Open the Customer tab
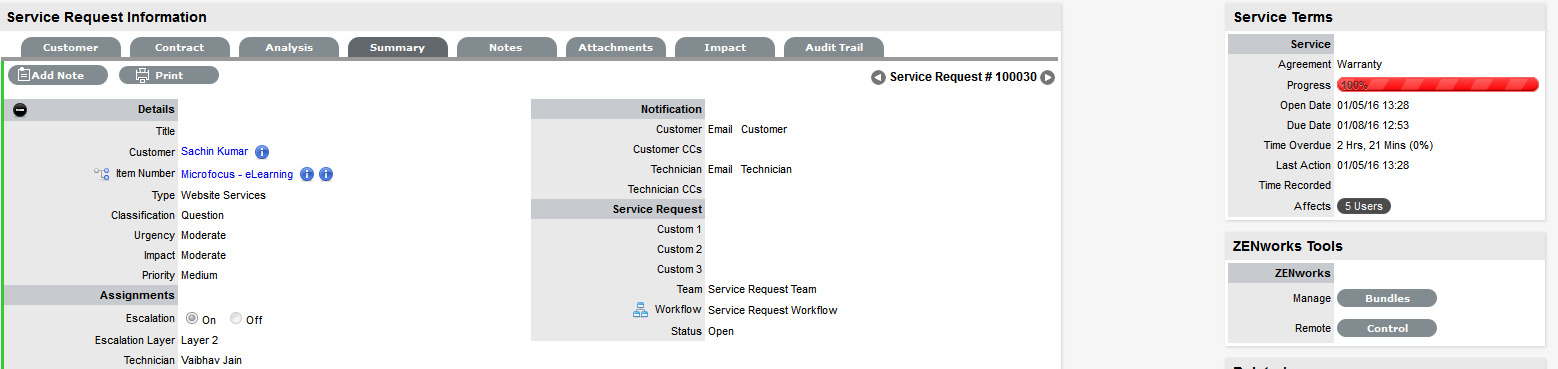Screen dimensions: 1558x369 71,47
